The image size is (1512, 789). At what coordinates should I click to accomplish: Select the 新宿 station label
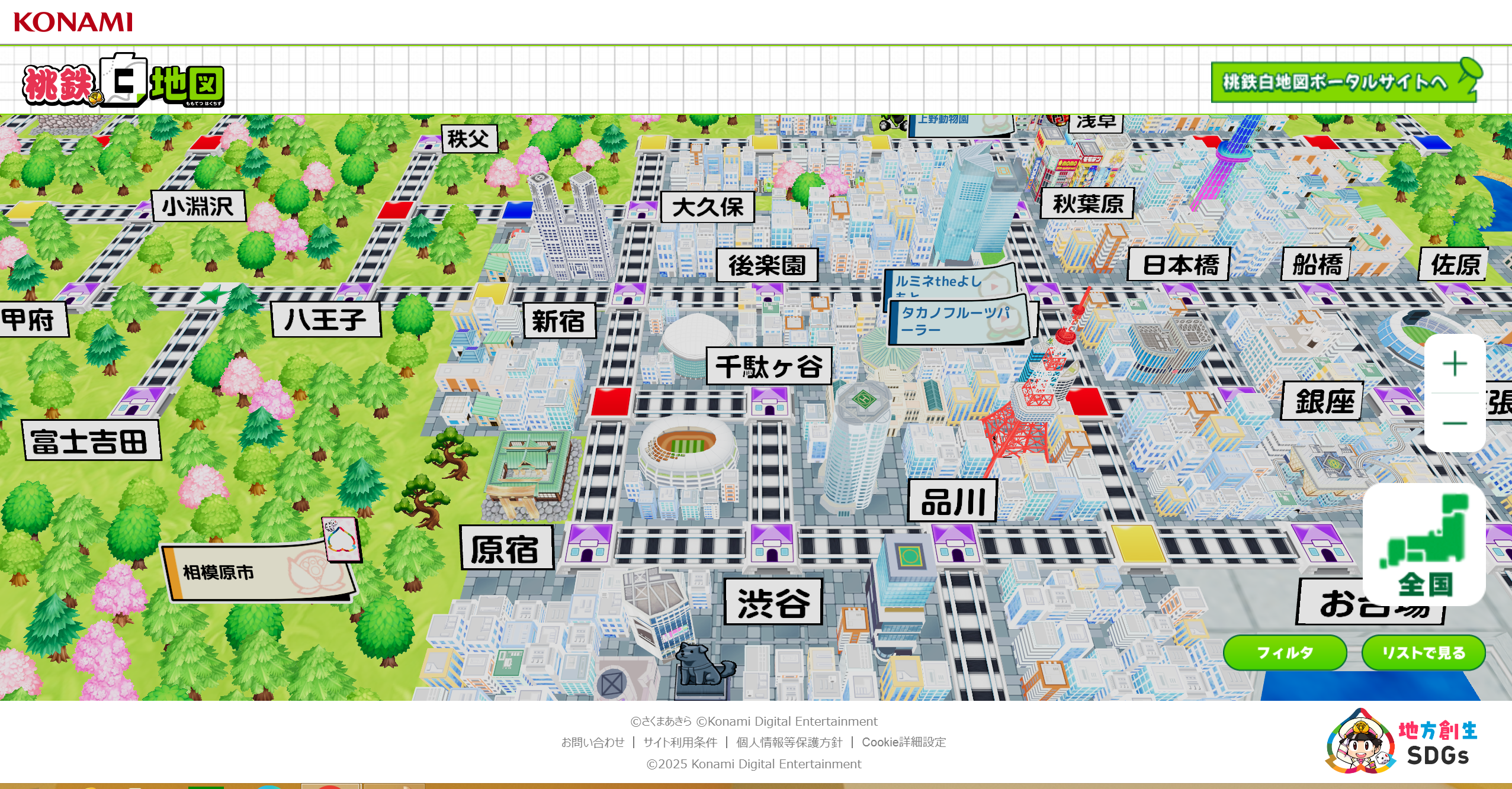point(558,321)
